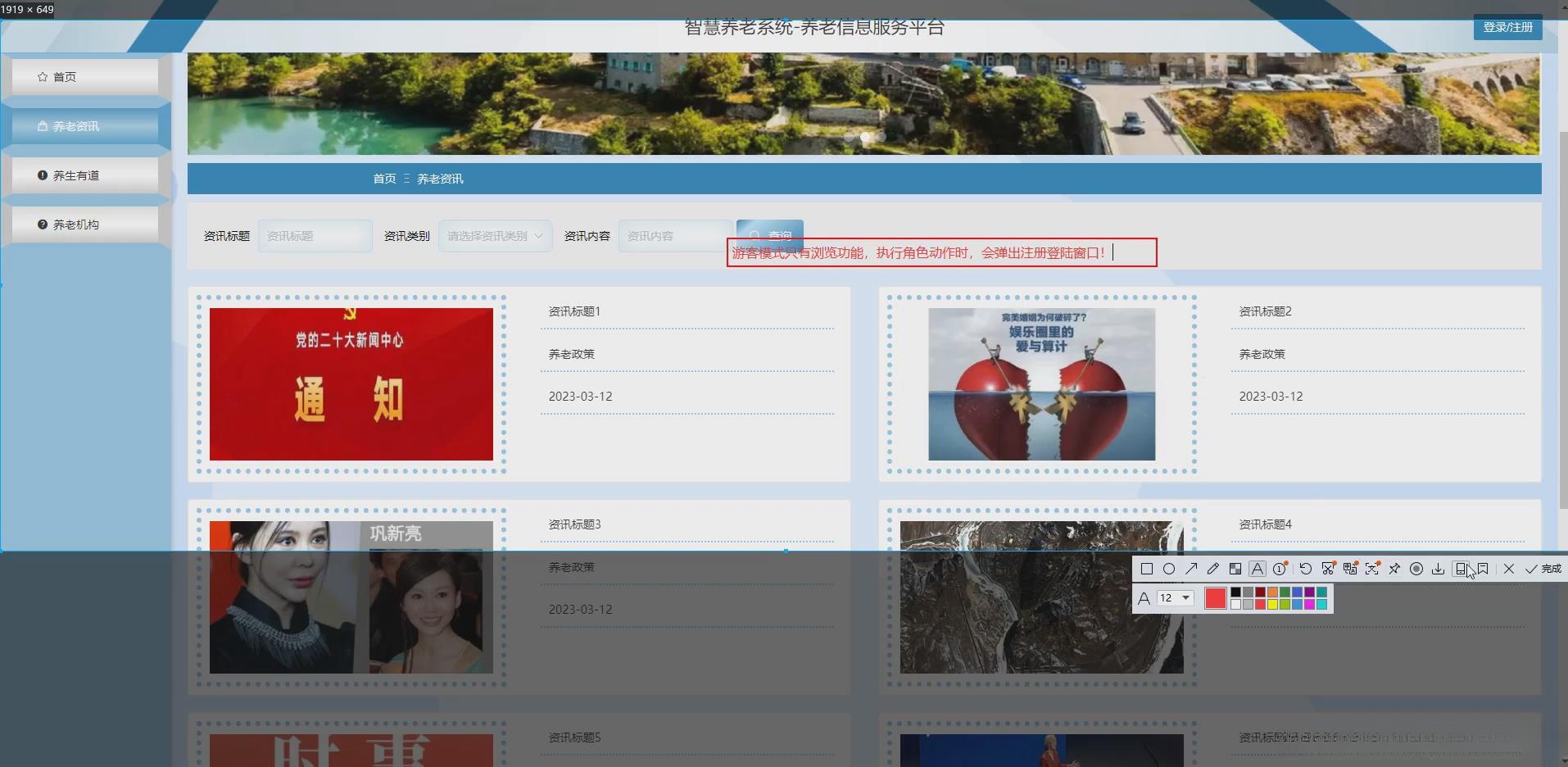This screenshot has height=767, width=1568.
Task: Save the screenshot with the download icon
Action: (1438, 569)
